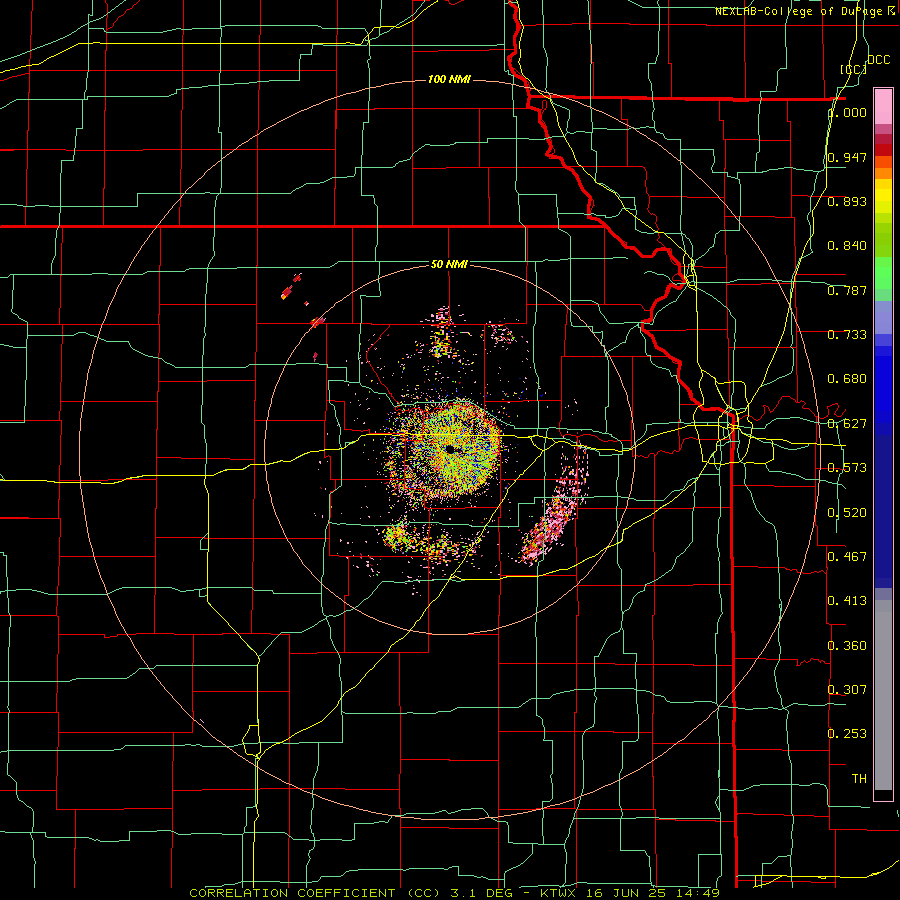The image size is (900, 900).
Task: Click the 0.467 scale value
Action: [x=847, y=556]
